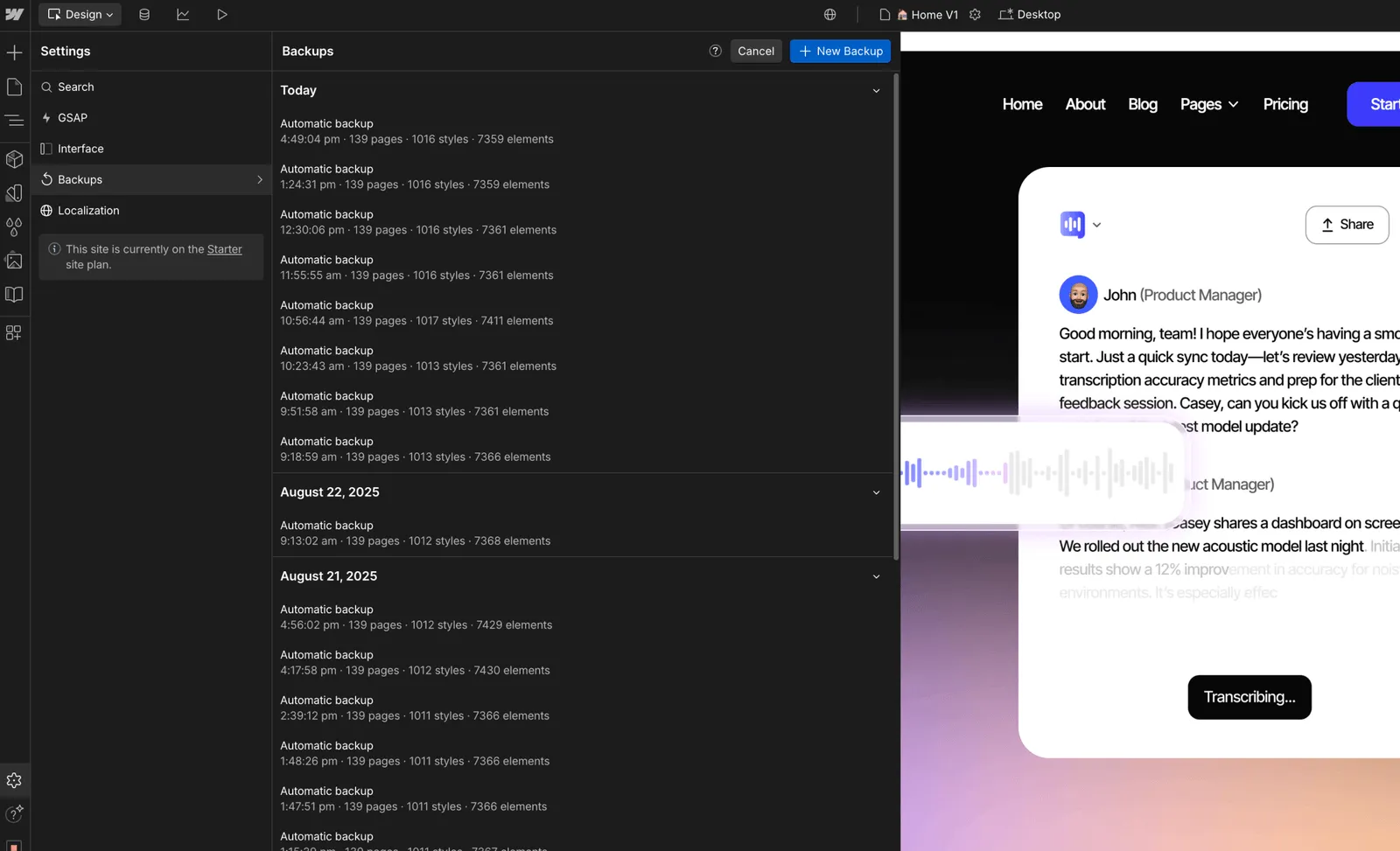Open the Pages panel
1400x851 pixels.
tap(14, 87)
